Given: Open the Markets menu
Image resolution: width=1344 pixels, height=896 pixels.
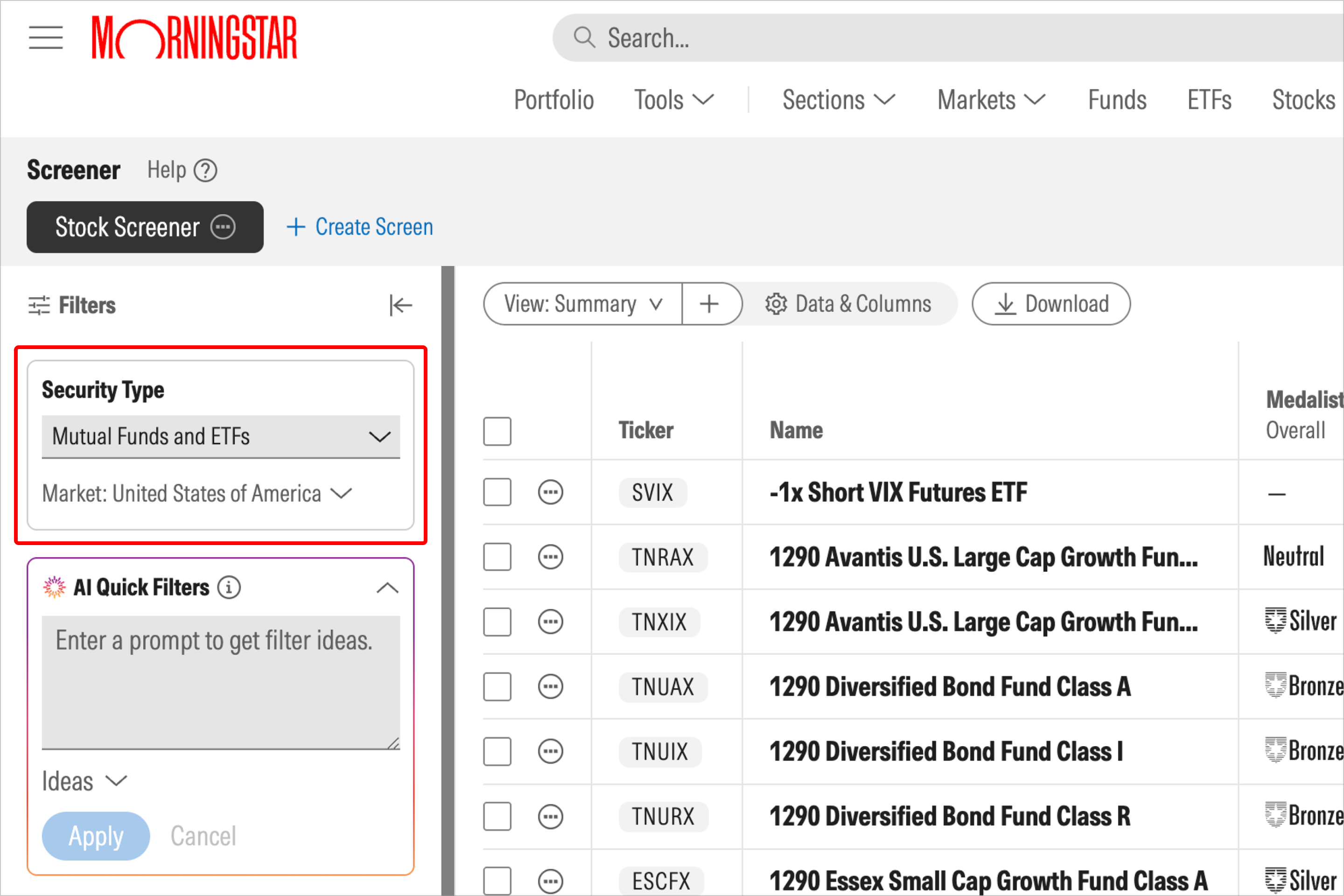Looking at the screenshot, I should (991, 100).
